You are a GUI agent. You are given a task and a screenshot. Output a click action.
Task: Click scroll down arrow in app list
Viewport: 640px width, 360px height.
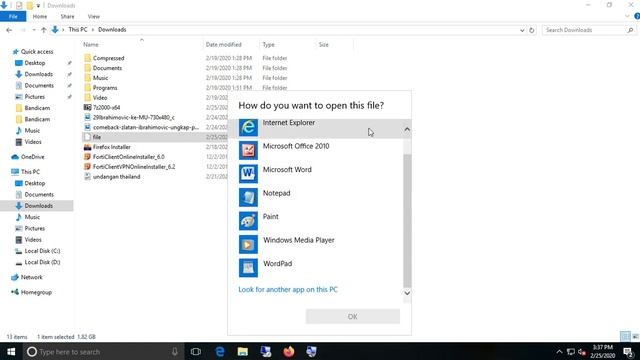407,293
